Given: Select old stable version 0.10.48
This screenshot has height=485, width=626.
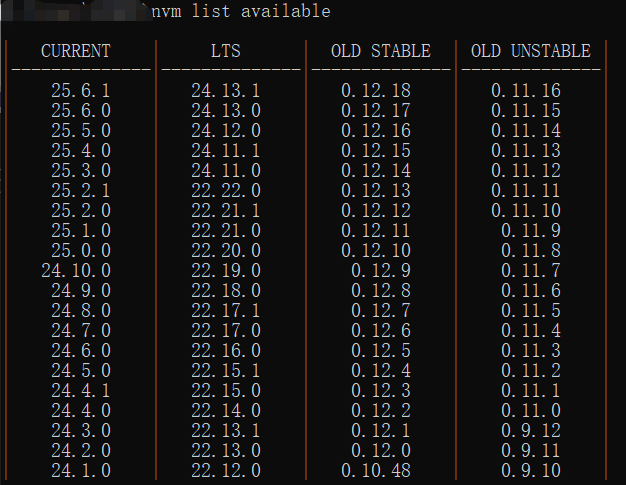Looking at the screenshot, I should tap(376, 470).
